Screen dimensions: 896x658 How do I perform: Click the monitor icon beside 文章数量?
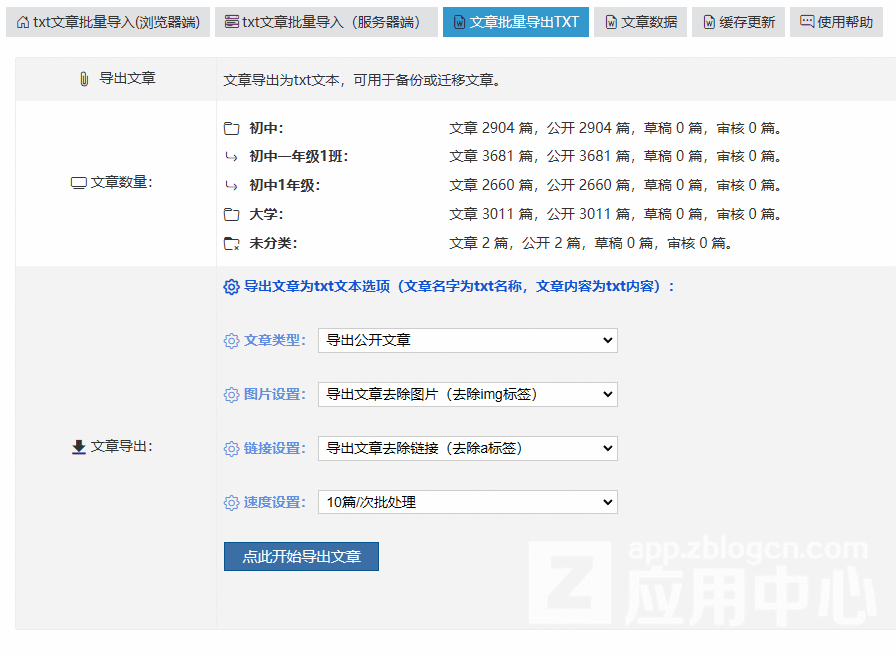point(78,183)
